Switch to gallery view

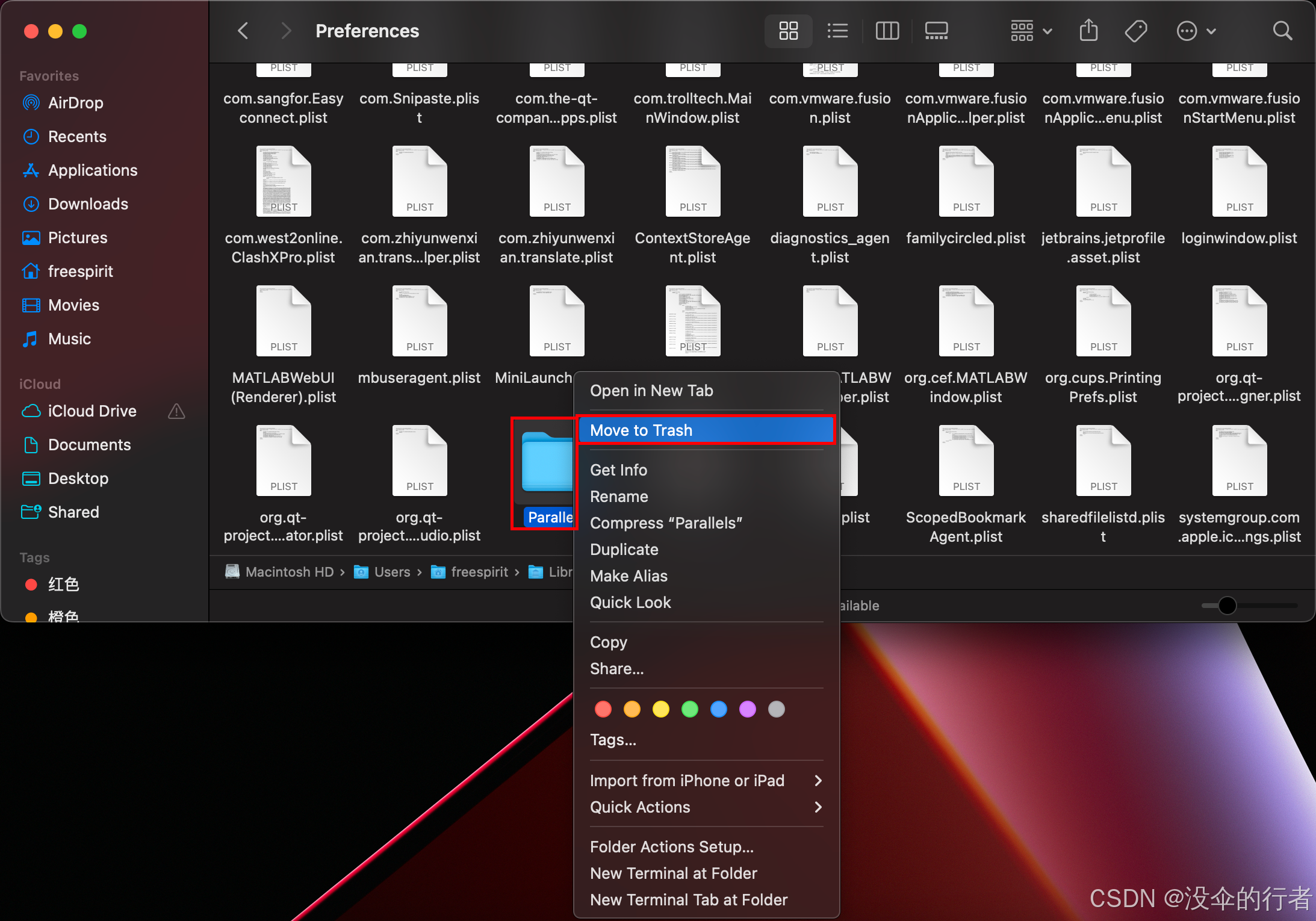(936, 31)
